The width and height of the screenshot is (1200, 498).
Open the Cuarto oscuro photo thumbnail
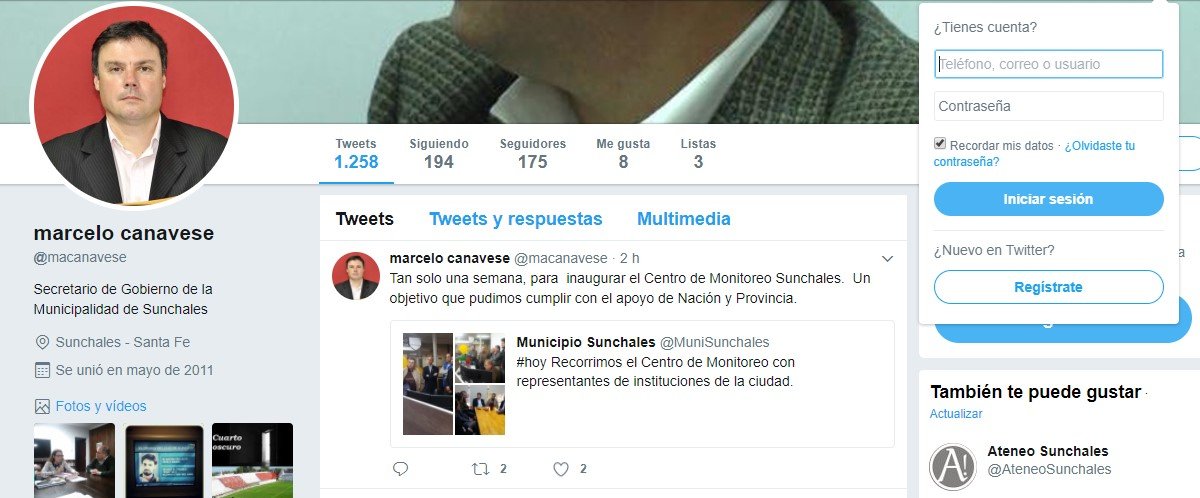(252, 460)
